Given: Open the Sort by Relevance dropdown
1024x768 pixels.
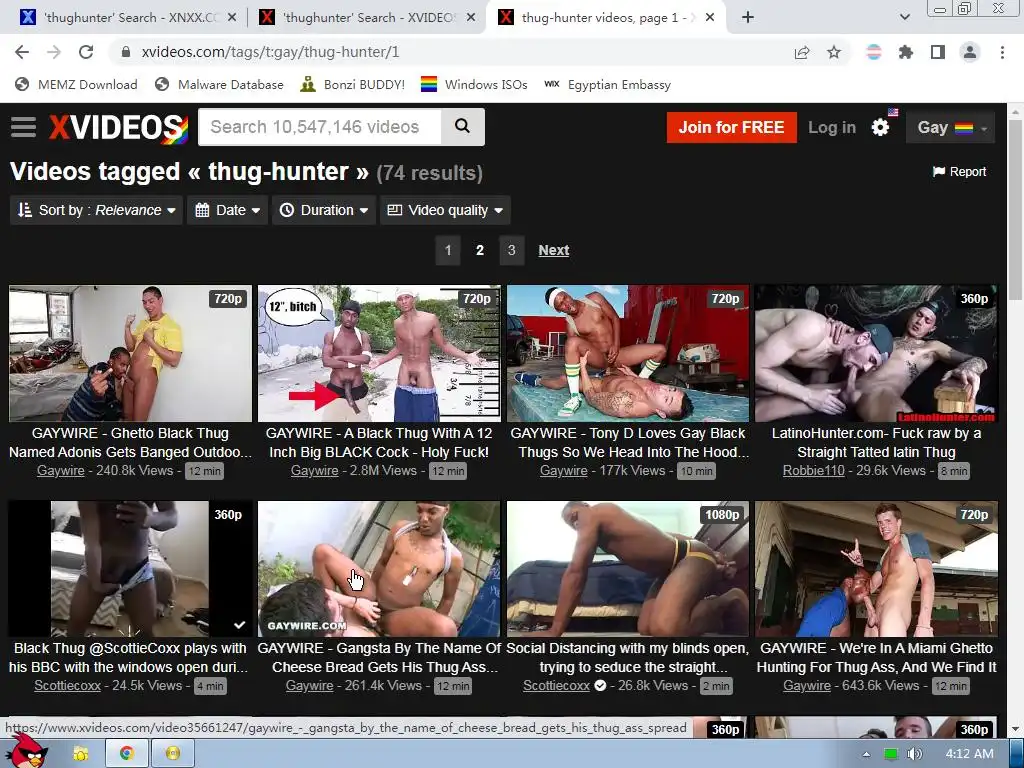Looking at the screenshot, I should pyautogui.click(x=97, y=210).
